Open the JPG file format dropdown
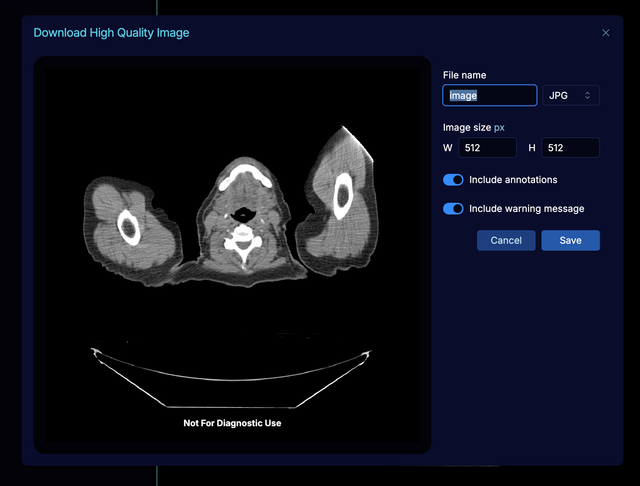640x486 pixels. (569, 96)
